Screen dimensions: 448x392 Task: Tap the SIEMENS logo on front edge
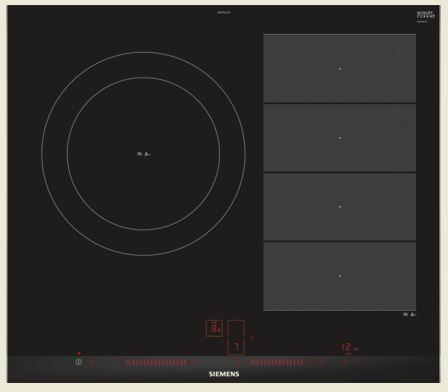[224, 374]
